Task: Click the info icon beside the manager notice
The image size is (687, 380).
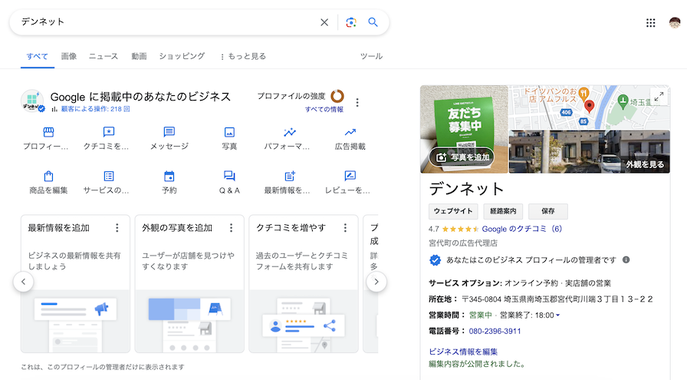Action: (626, 260)
